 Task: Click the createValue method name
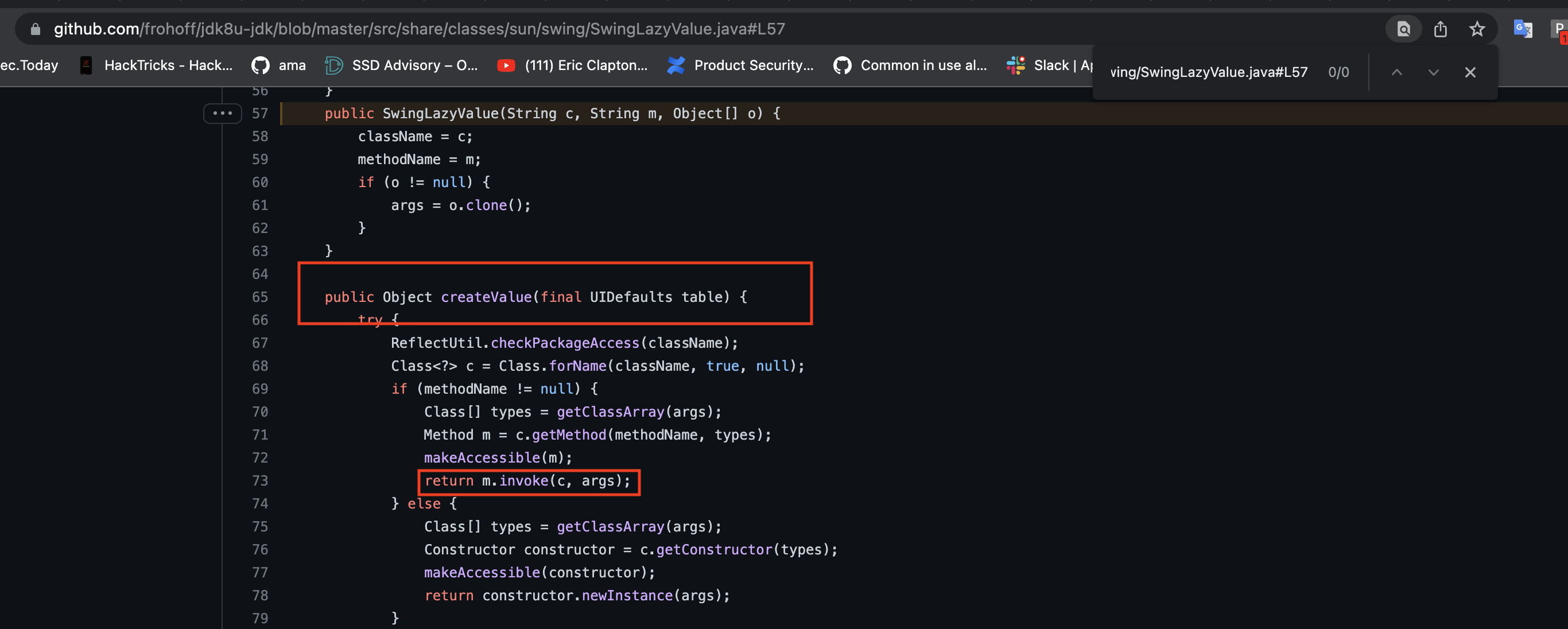pyautogui.click(x=486, y=297)
